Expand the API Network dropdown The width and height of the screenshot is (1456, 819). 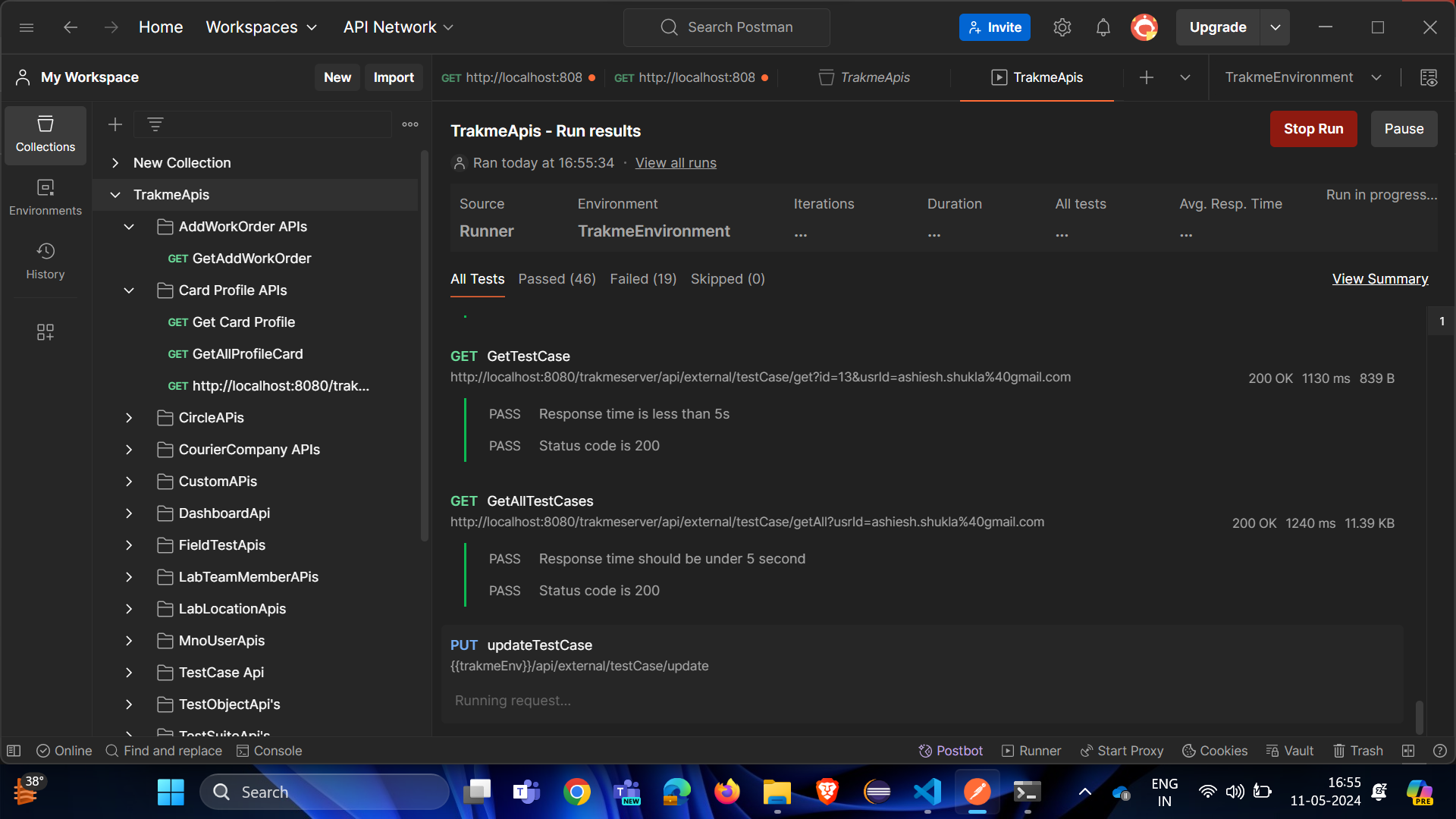(398, 27)
